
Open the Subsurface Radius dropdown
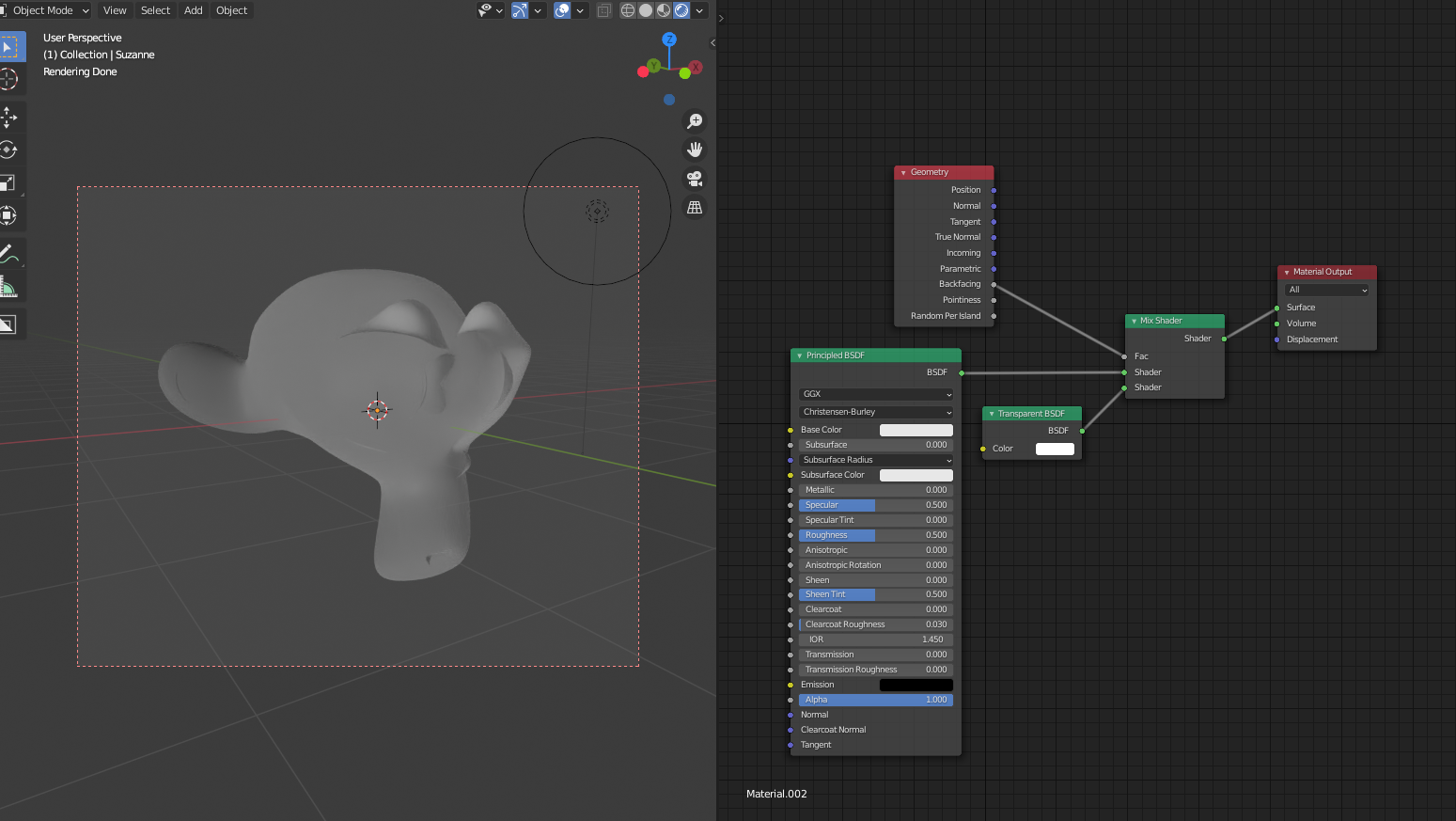coord(876,460)
